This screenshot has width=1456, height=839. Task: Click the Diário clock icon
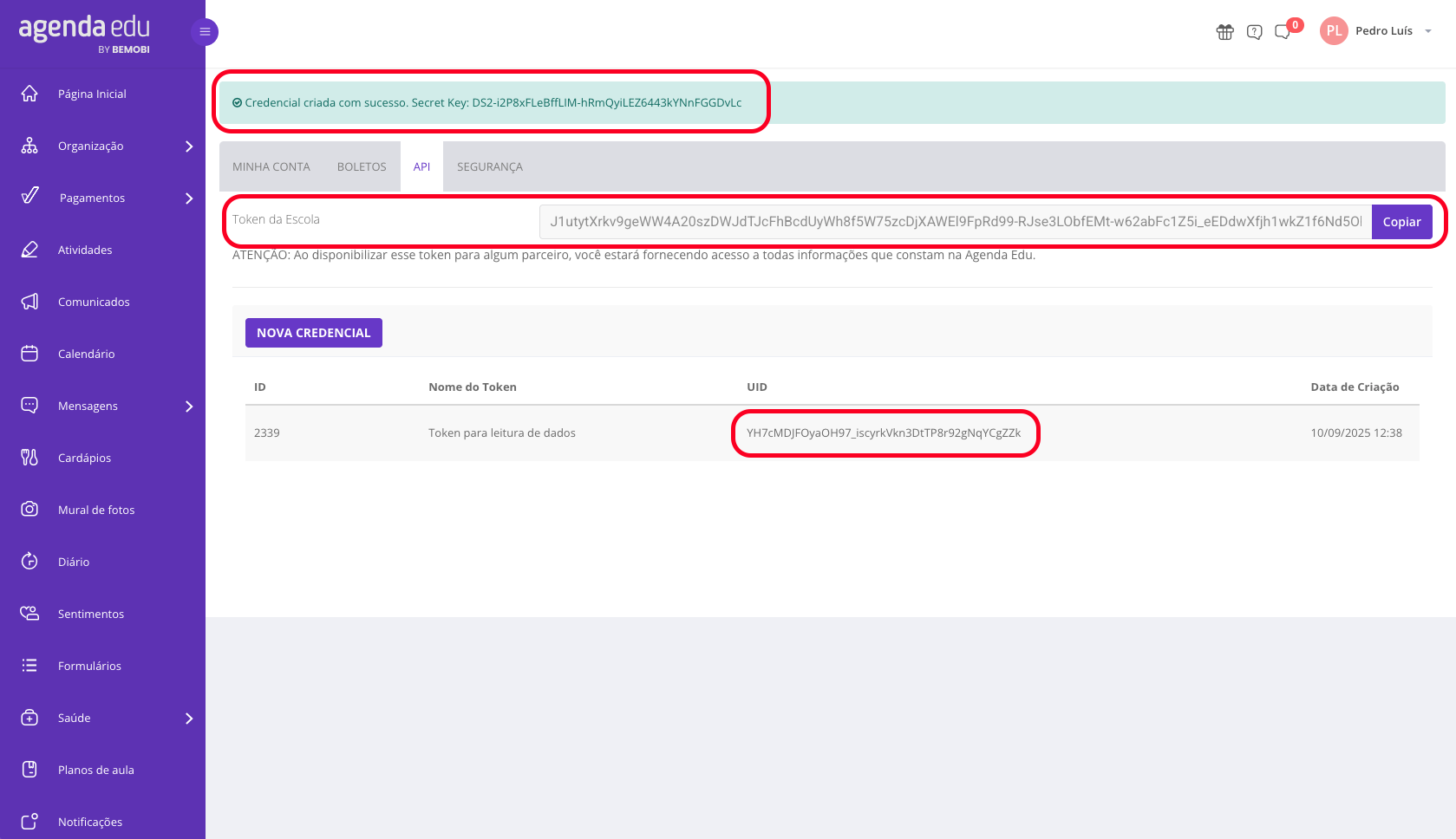29,562
